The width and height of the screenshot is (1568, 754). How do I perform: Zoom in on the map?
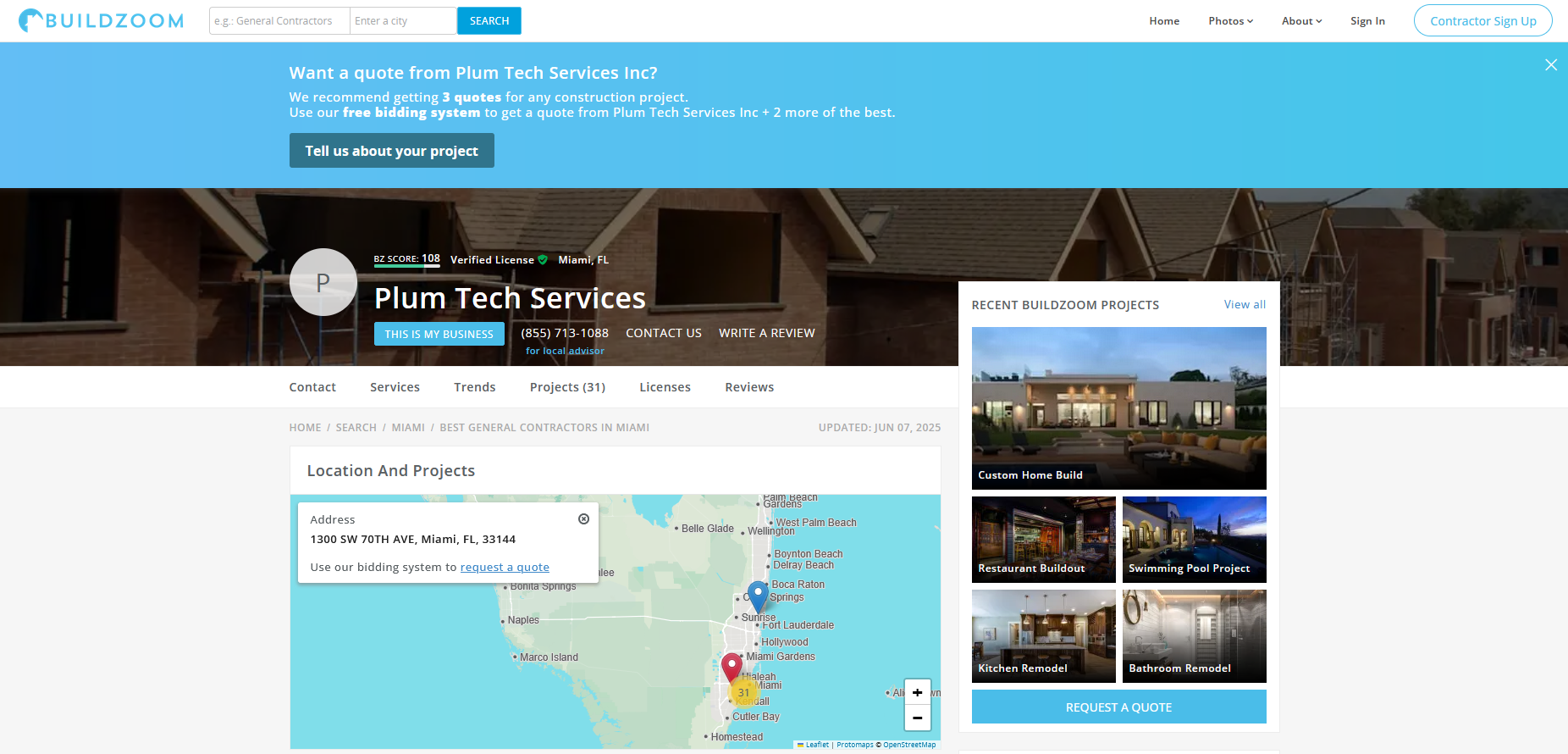[917, 692]
